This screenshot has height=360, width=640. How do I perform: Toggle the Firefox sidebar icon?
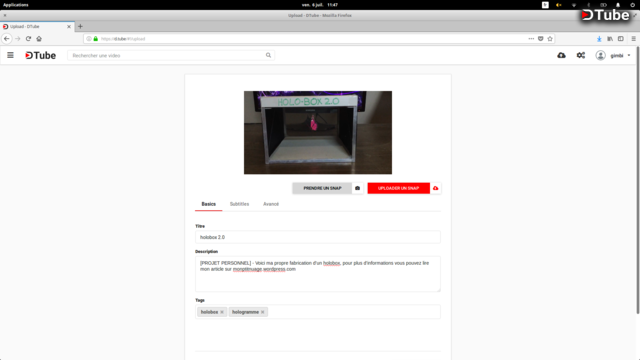pos(620,39)
